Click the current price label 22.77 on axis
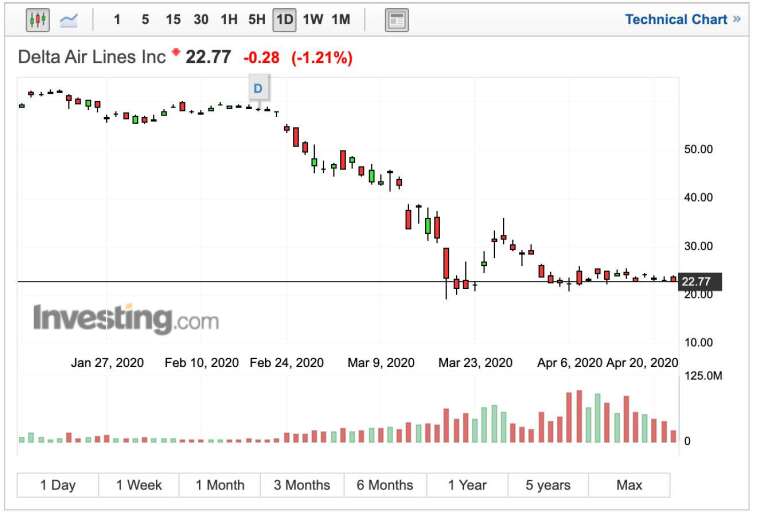This screenshot has width=760, height=515. pyautogui.click(x=700, y=281)
